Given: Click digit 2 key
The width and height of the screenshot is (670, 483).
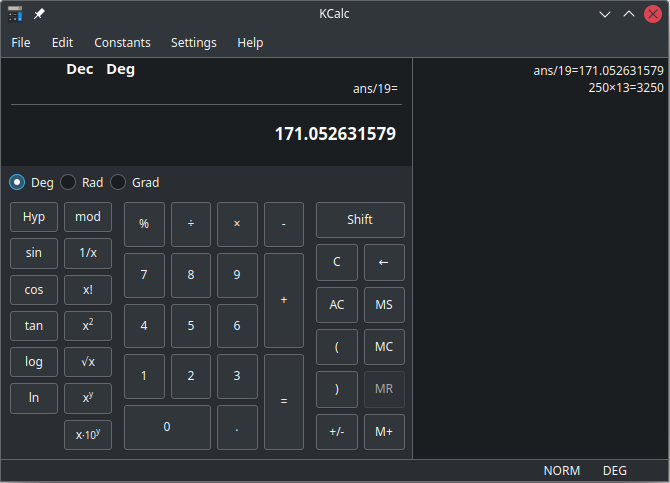Looking at the screenshot, I should [x=191, y=376].
